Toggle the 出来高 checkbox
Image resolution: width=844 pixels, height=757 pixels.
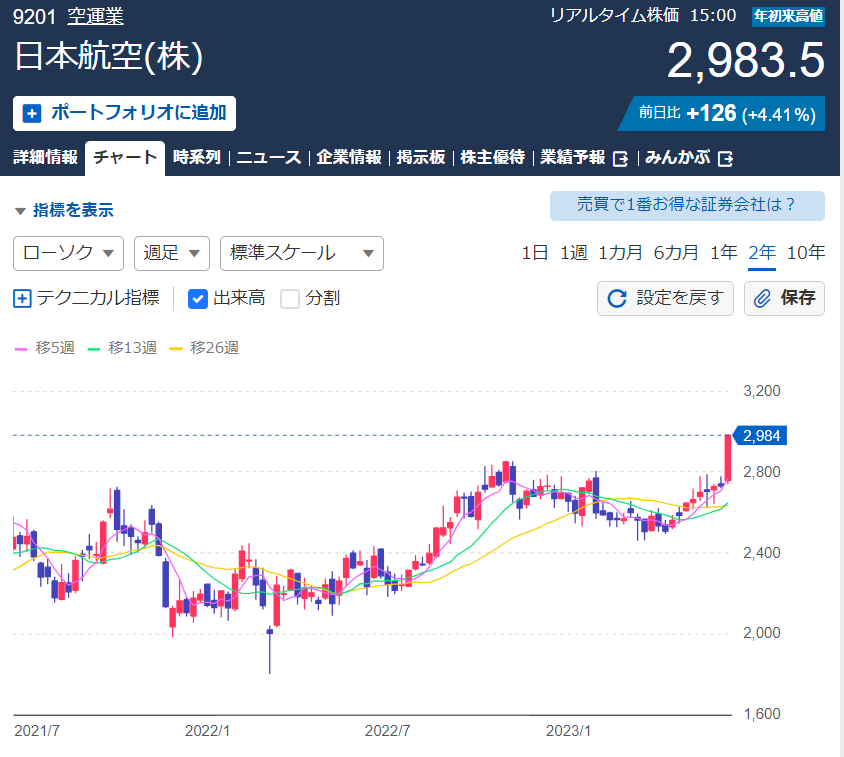pyautogui.click(x=198, y=298)
